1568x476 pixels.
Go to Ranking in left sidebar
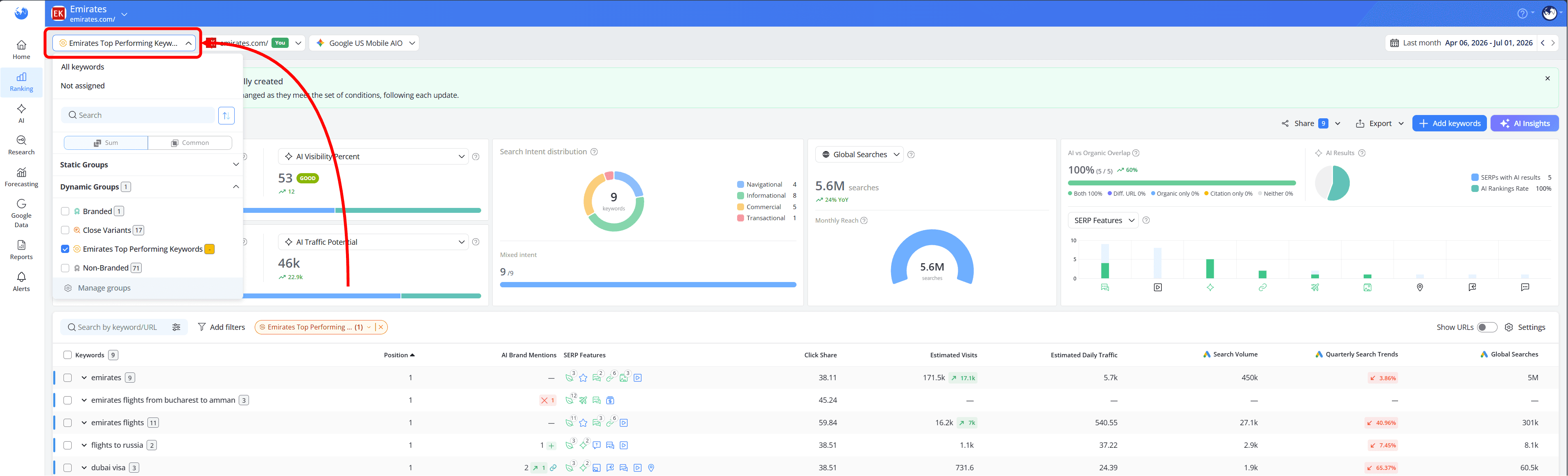(21, 82)
